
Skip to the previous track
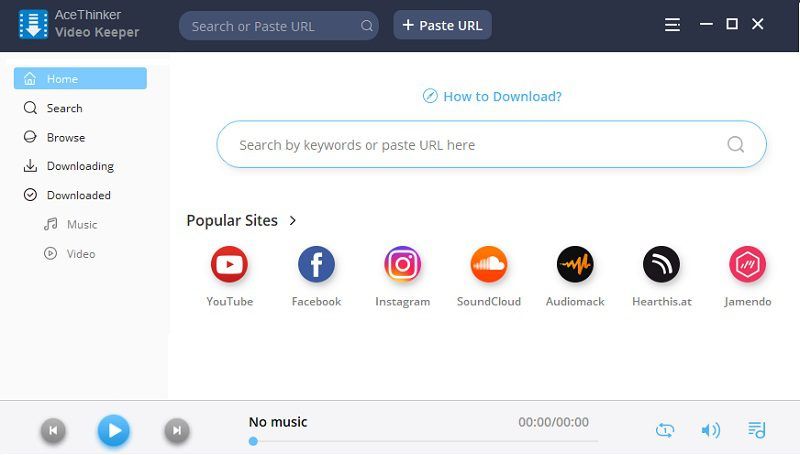[53, 431]
